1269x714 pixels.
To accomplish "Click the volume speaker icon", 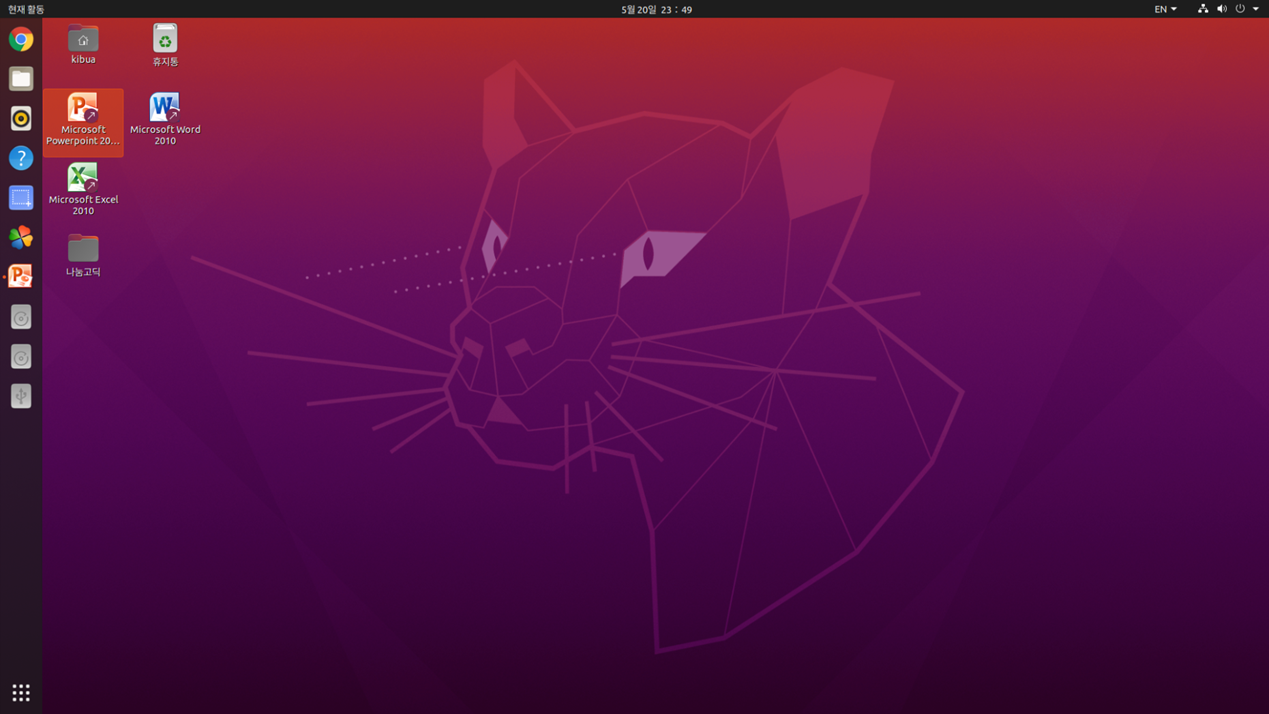I will (x=1222, y=9).
